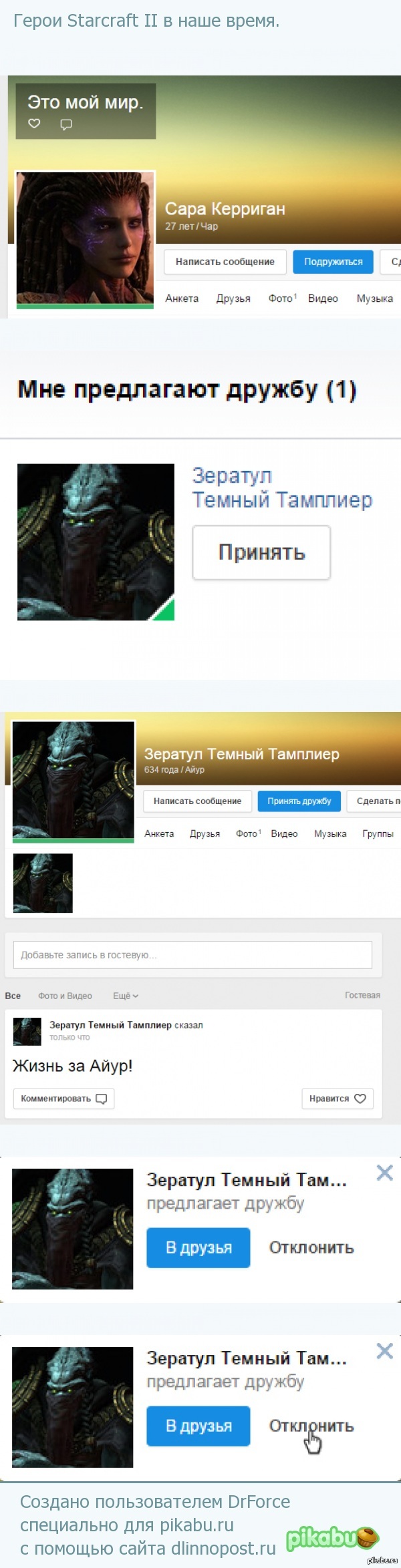Open the Анкета tab on Керриган's profile
The height and width of the screenshot is (1568, 401).
coord(182,299)
